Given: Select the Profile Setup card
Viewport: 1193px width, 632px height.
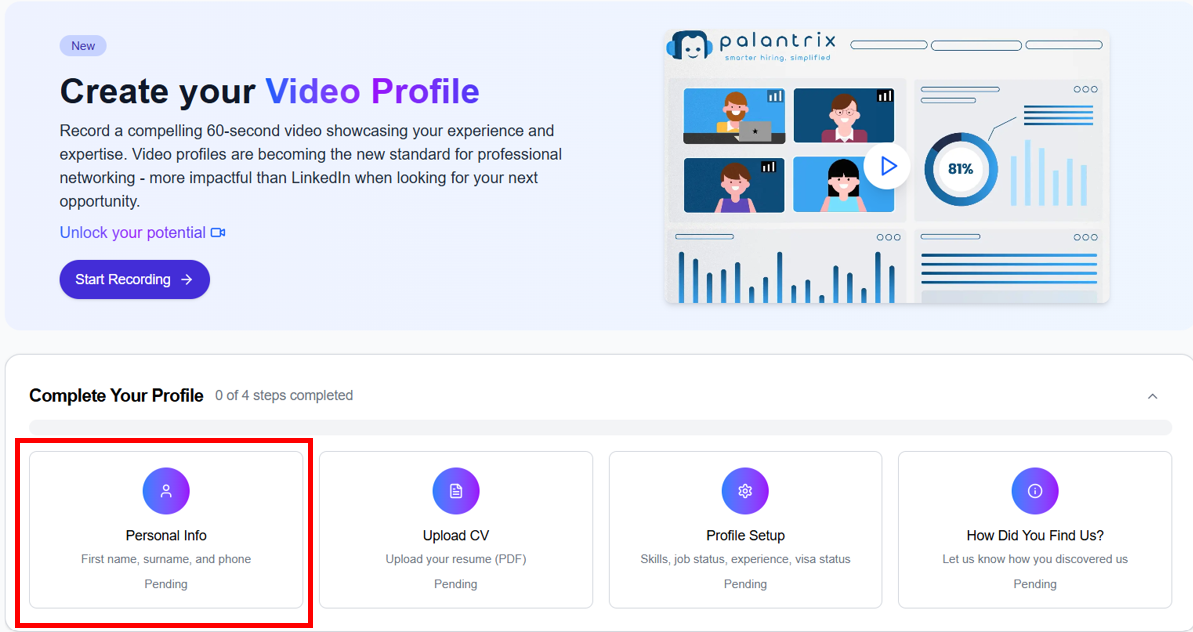Looking at the screenshot, I should point(744,530).
